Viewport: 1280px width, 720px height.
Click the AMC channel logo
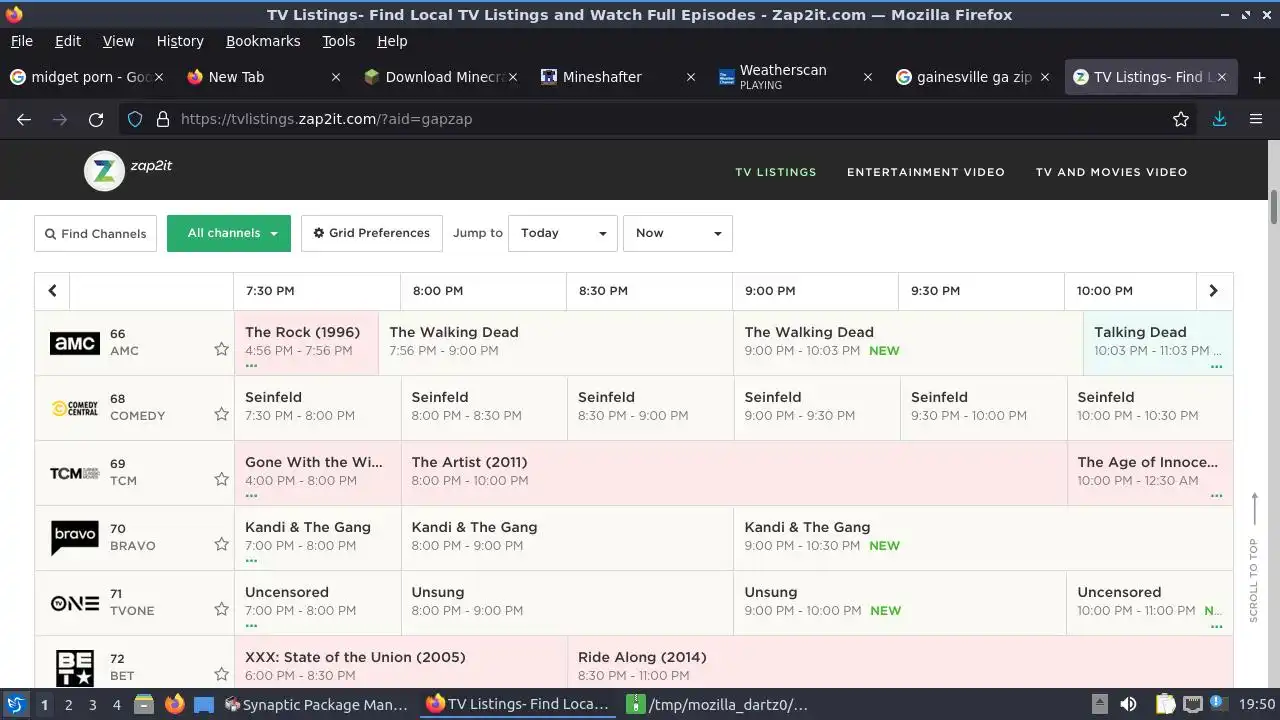tap(75, 343)
